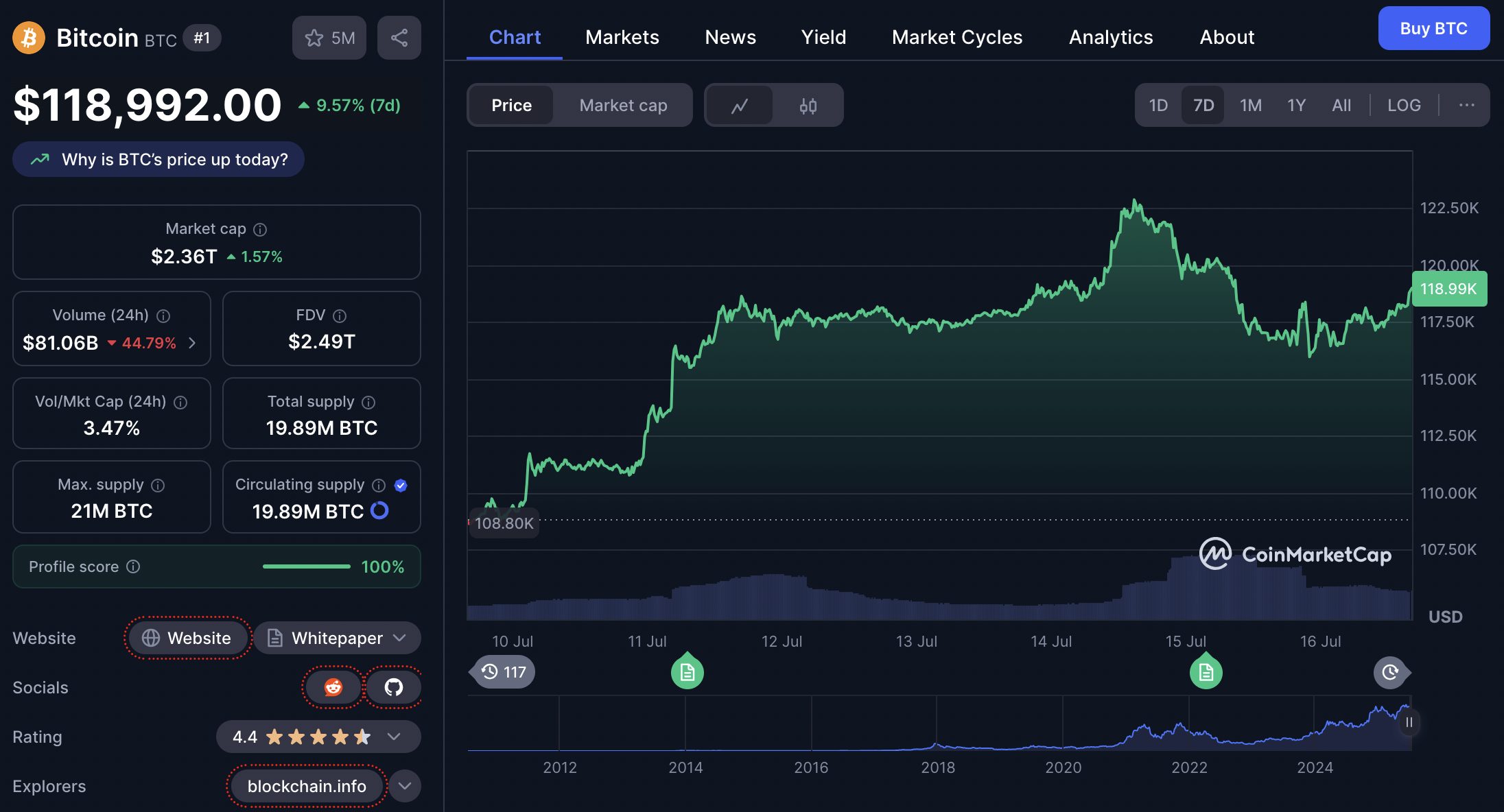
Task: Set chart range to 7D
Action: [1203, 105]
